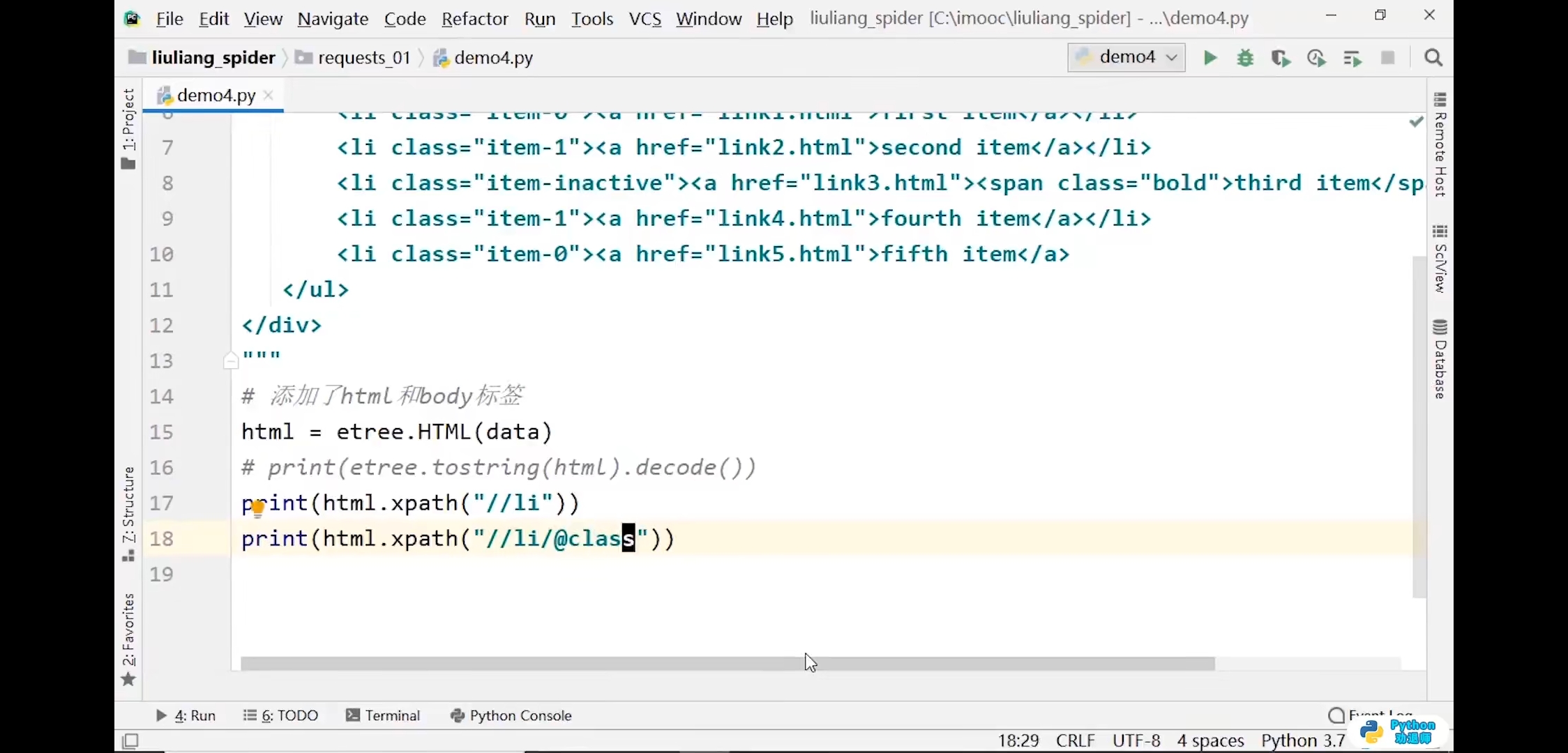Open the Refactor menu

(474, 19)
